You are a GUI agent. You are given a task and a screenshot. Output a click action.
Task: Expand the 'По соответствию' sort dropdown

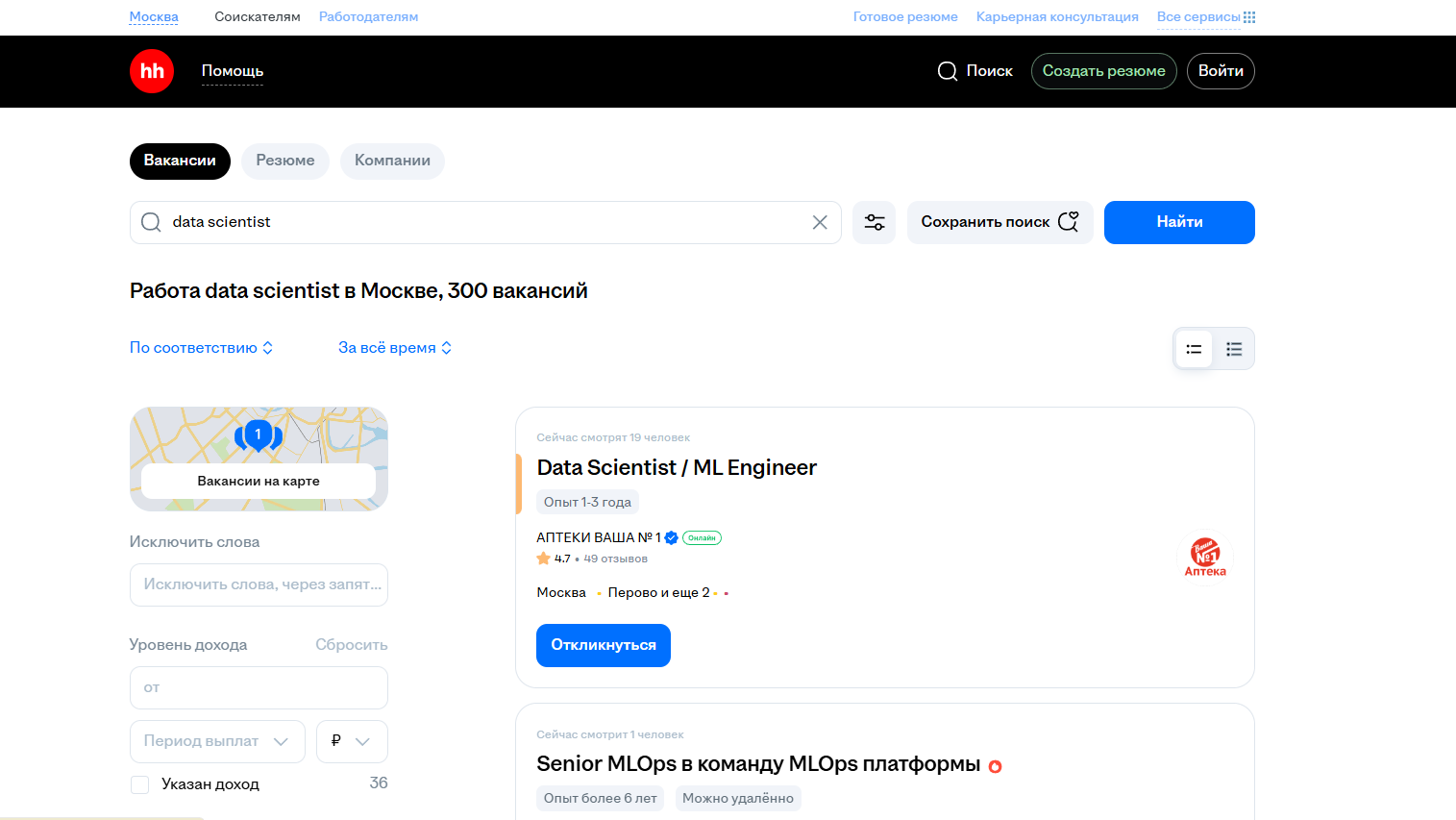coord(202,348)
